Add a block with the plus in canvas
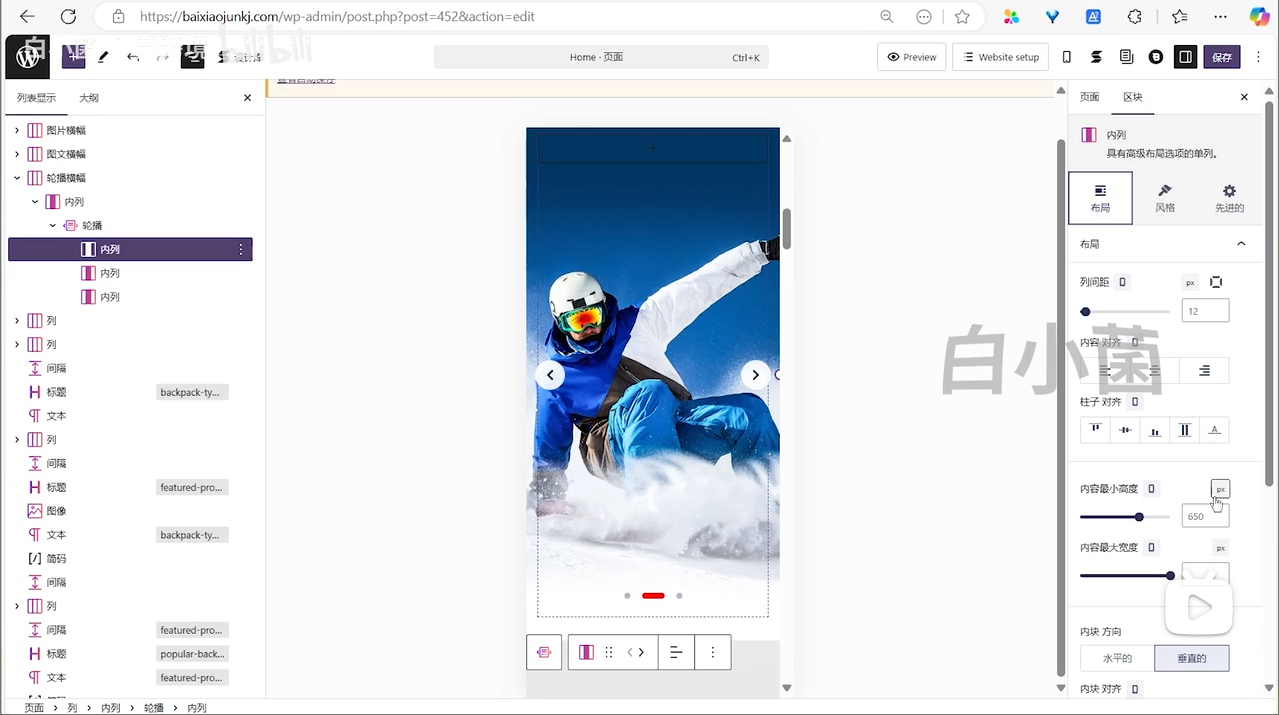The width and height of the screenshot is (1279, 715). (653, 149)
